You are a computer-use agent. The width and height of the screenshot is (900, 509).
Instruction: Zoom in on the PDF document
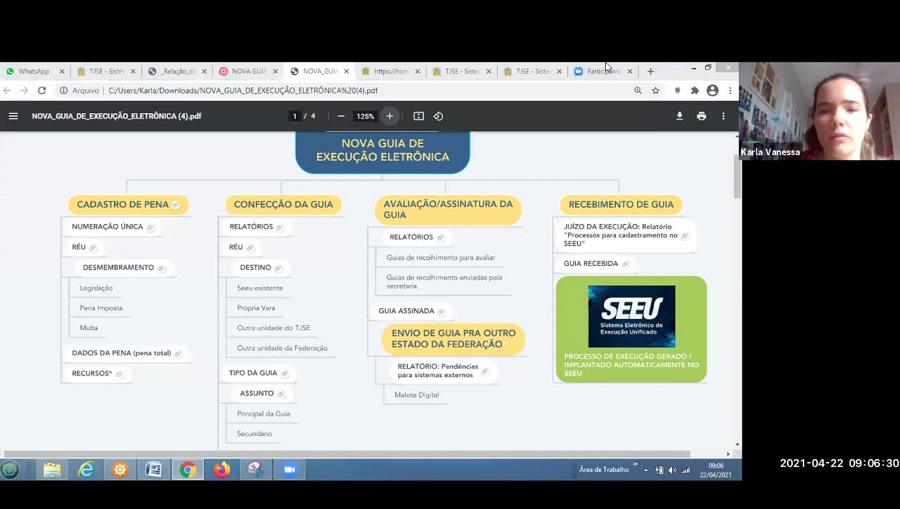tap(390, 116)
